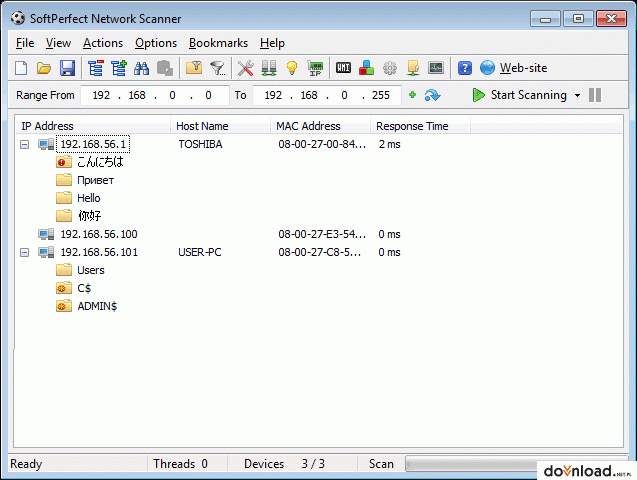The width and height of the screenshot is (637, 480).
Task: Open file with the folder icon
Action: [x=44, y=68]
